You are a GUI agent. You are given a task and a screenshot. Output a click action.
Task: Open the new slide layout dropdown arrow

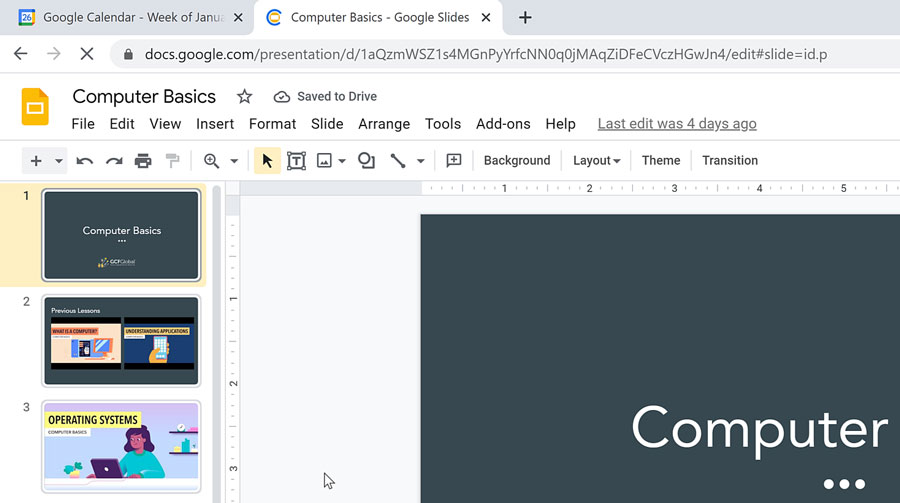coord(59,161)
